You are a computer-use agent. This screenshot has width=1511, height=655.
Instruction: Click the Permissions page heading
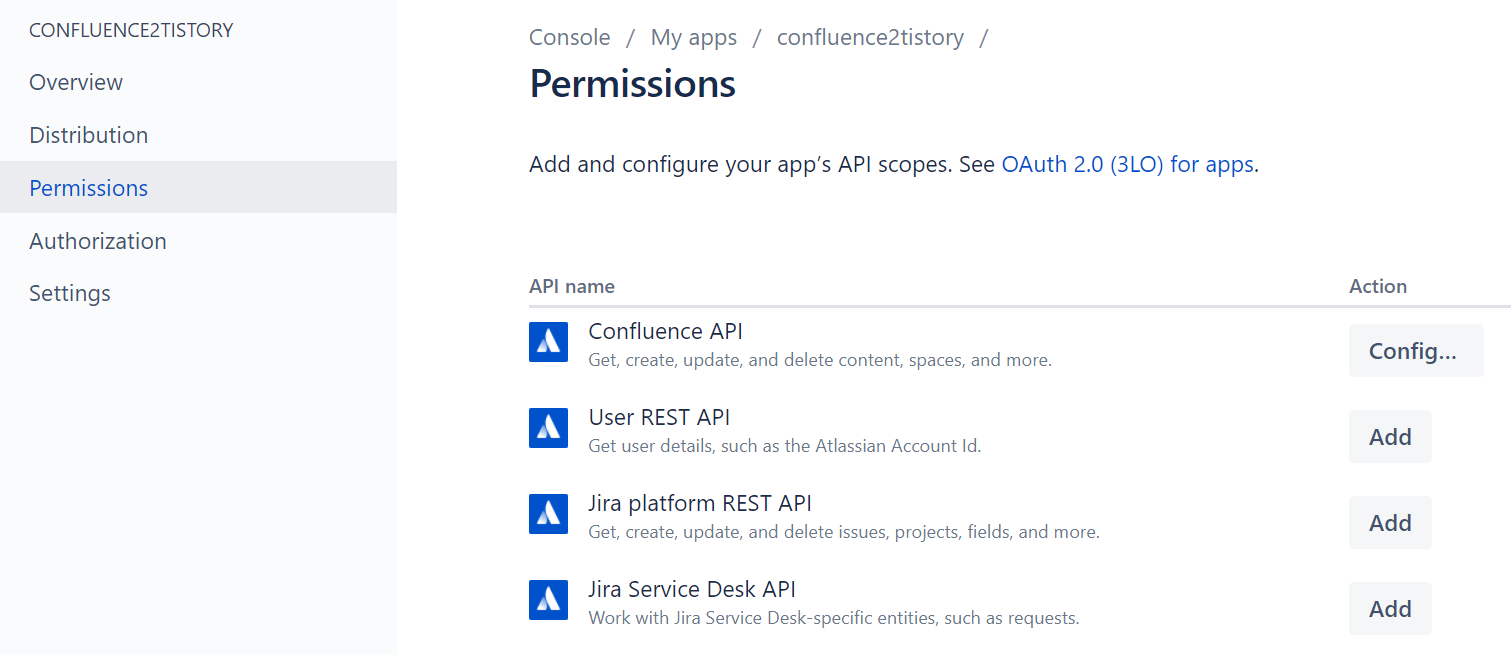pyautogui.click(x=633, y=84)
